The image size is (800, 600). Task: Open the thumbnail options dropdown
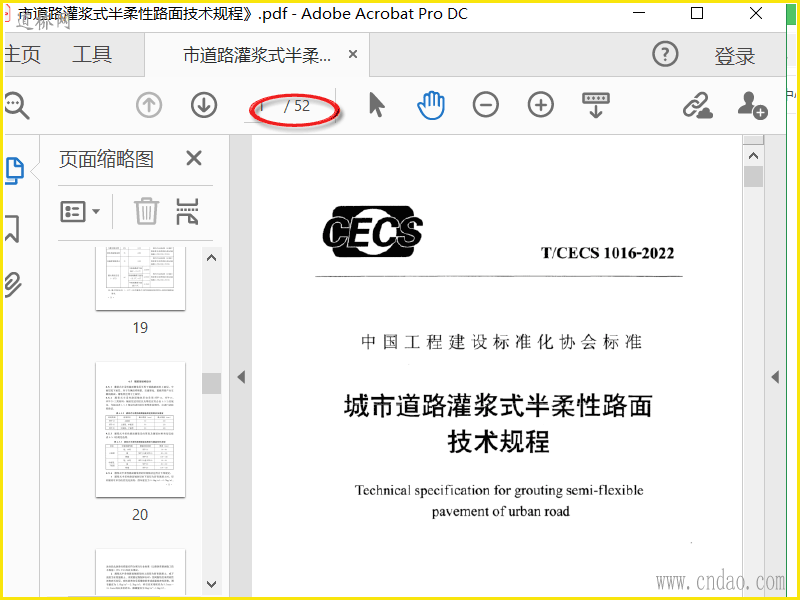tap(80, 211)
